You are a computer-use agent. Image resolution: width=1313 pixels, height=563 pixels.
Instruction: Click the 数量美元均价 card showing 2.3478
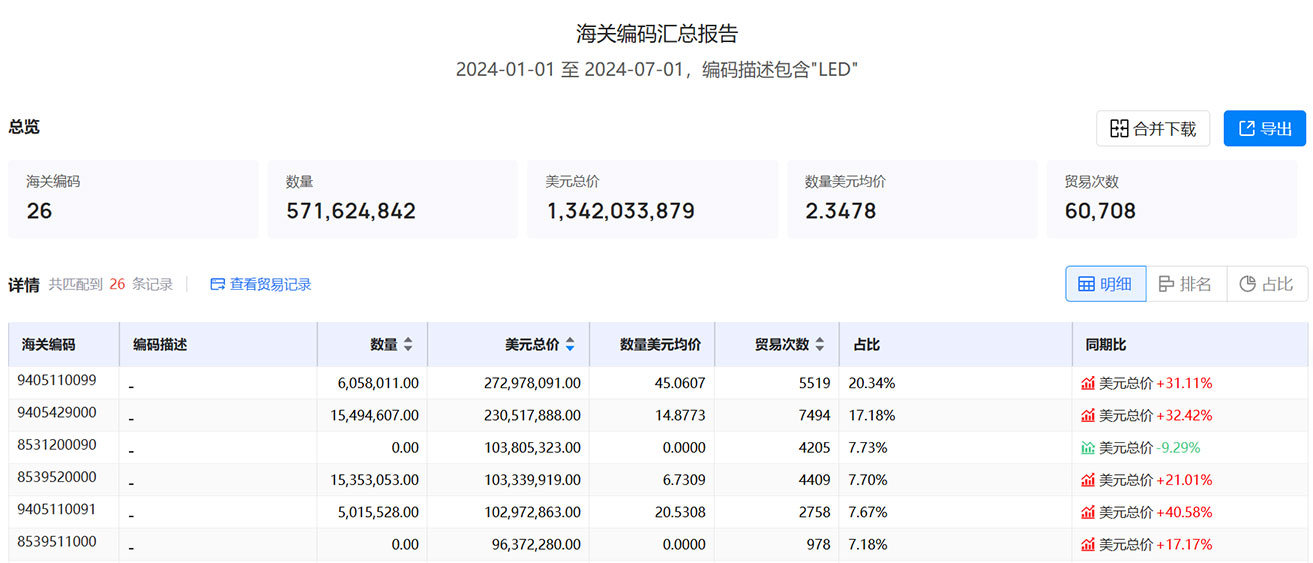click(912, 199)
